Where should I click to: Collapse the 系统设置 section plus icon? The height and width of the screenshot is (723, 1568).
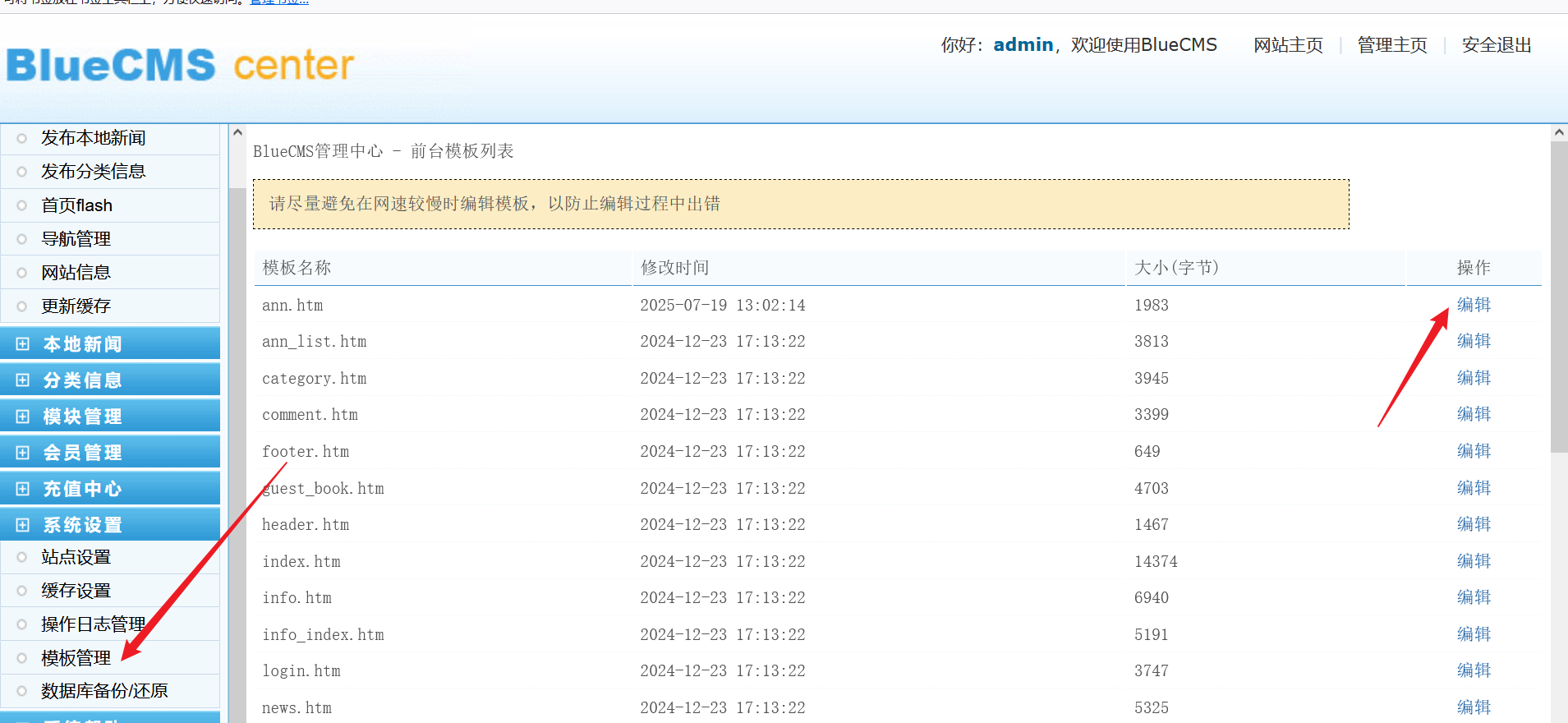(22, 525)
